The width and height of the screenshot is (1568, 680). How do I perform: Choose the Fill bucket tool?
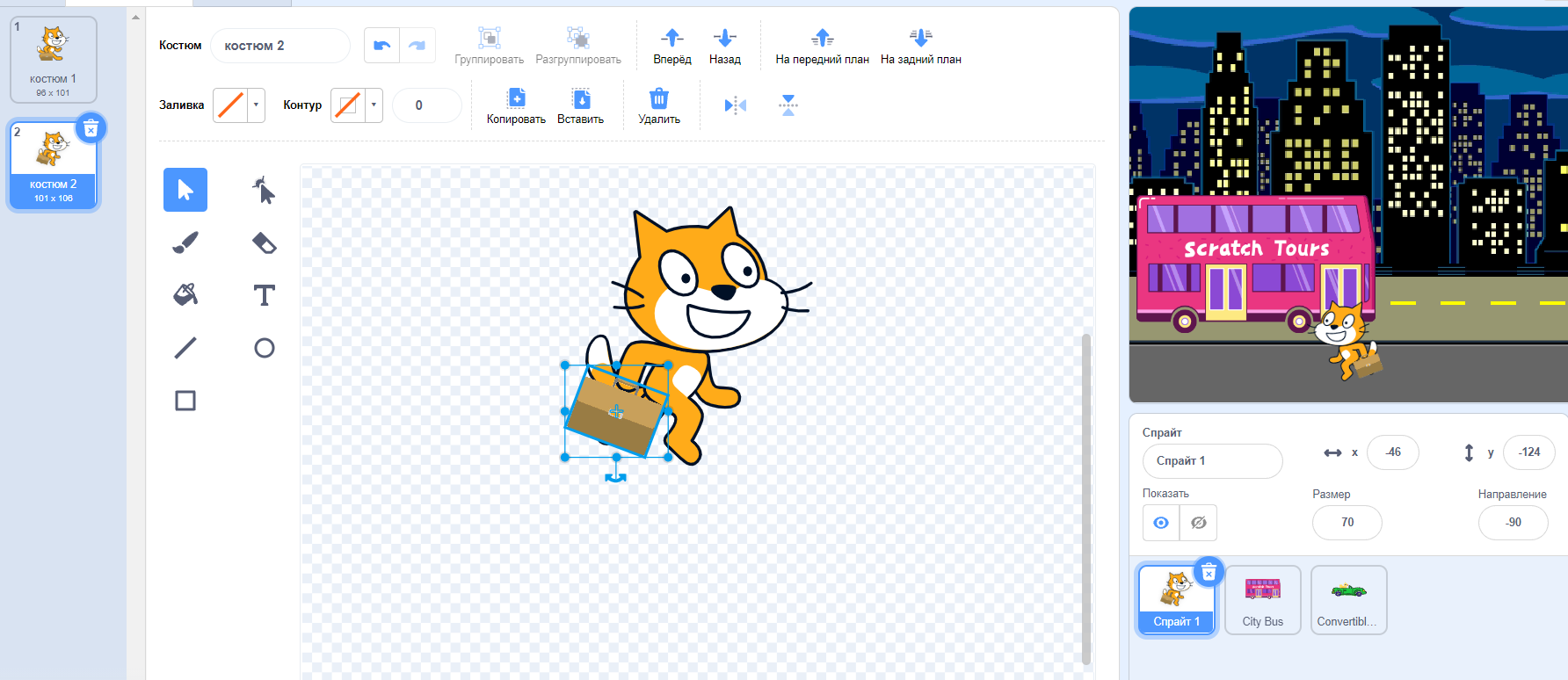click(185, 294)
